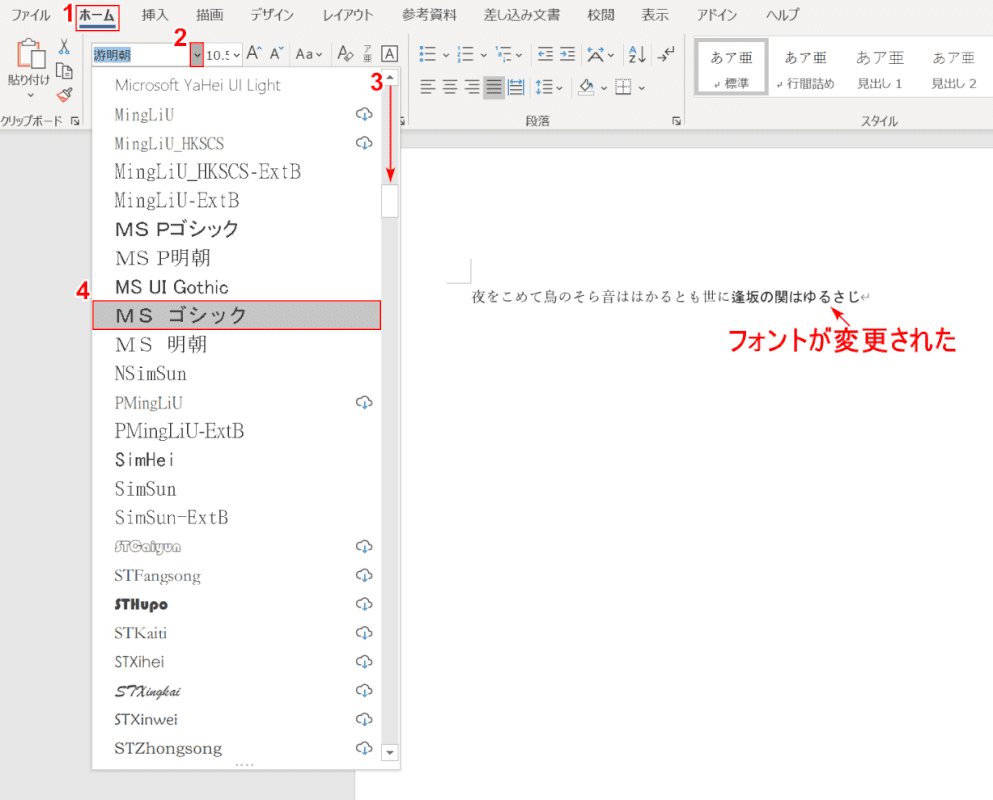The height and width of the screenshot is (800, 993).
Task: Open the 校閲 tab
Action: coord(600,15)
